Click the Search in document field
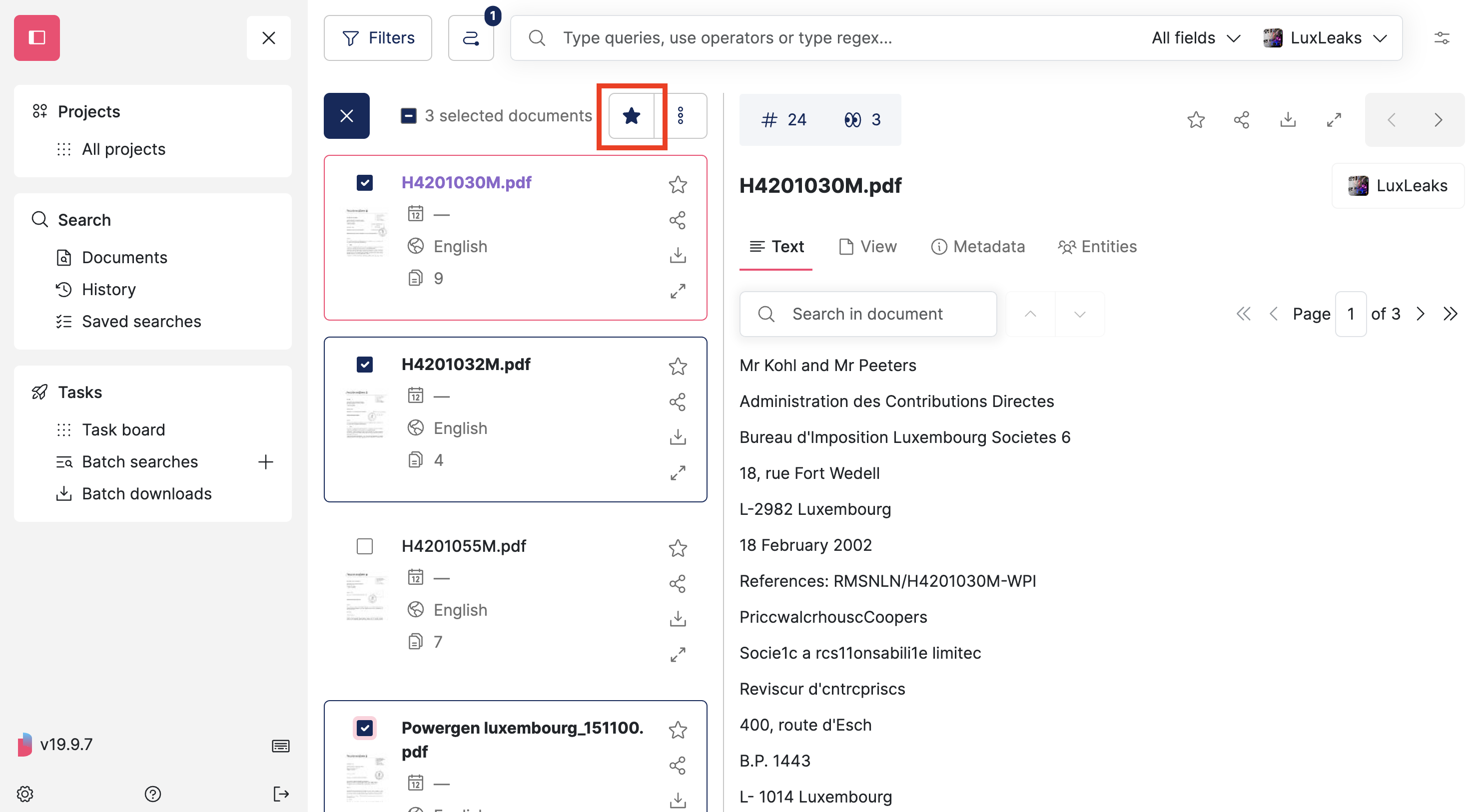 pos(868,314)
